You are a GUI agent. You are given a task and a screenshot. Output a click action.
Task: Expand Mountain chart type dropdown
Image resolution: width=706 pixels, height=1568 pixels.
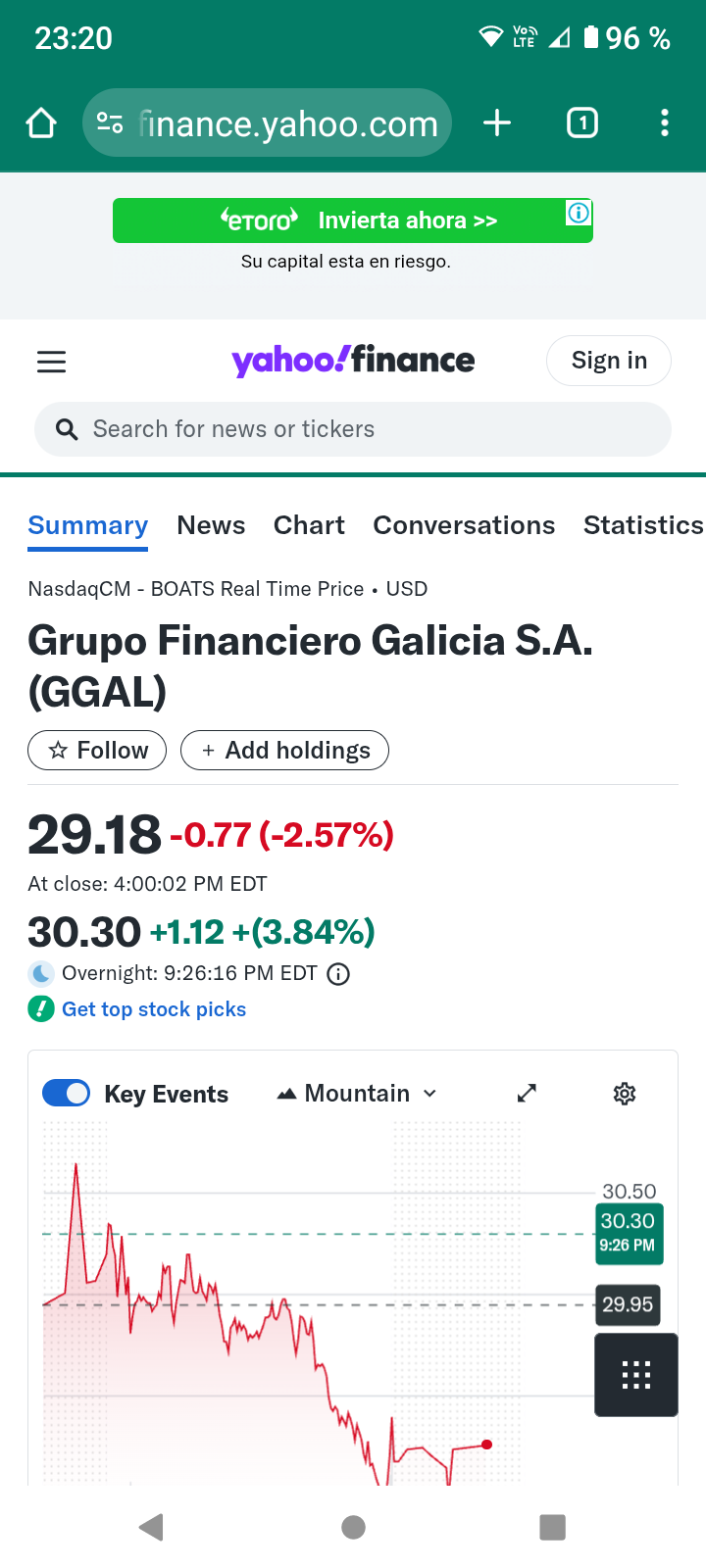(358, 1094)
